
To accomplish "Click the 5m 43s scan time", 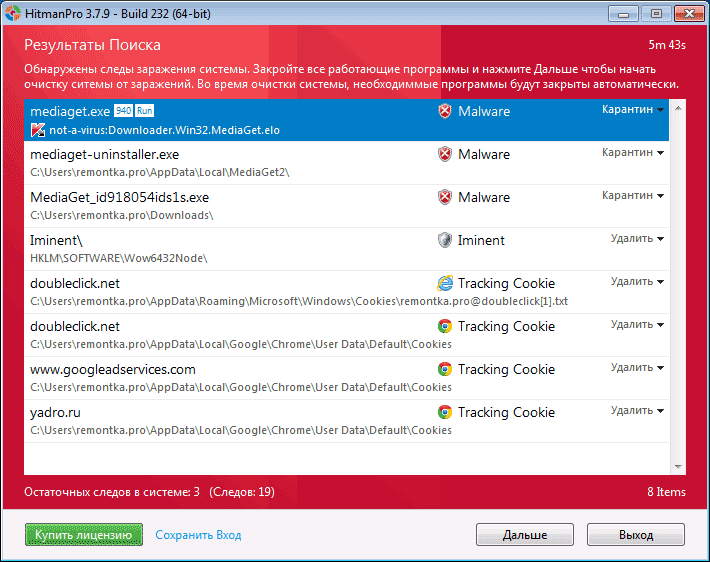I will [667, 45].
